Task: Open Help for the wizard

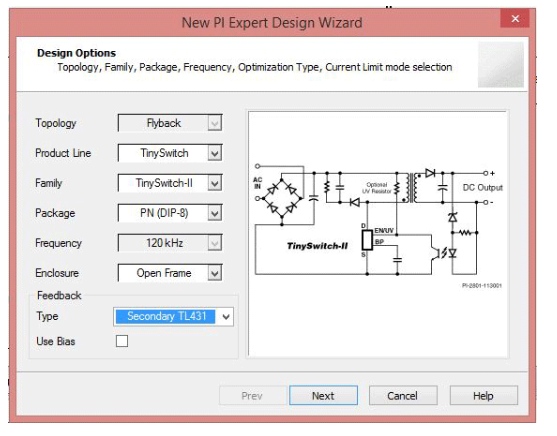Action: 483,395
